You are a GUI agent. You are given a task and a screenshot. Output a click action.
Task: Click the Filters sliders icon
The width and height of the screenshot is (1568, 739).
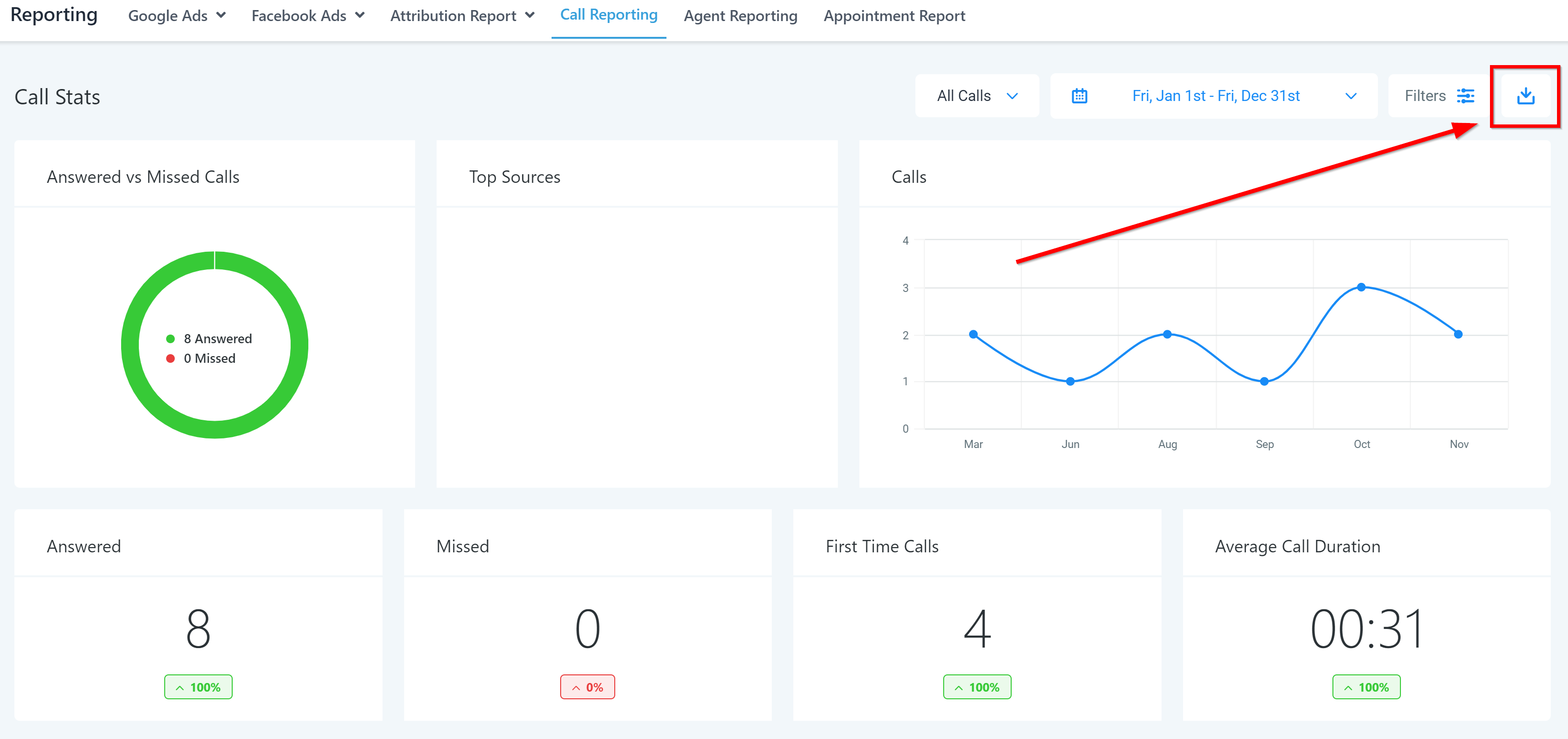point(1465,96)
